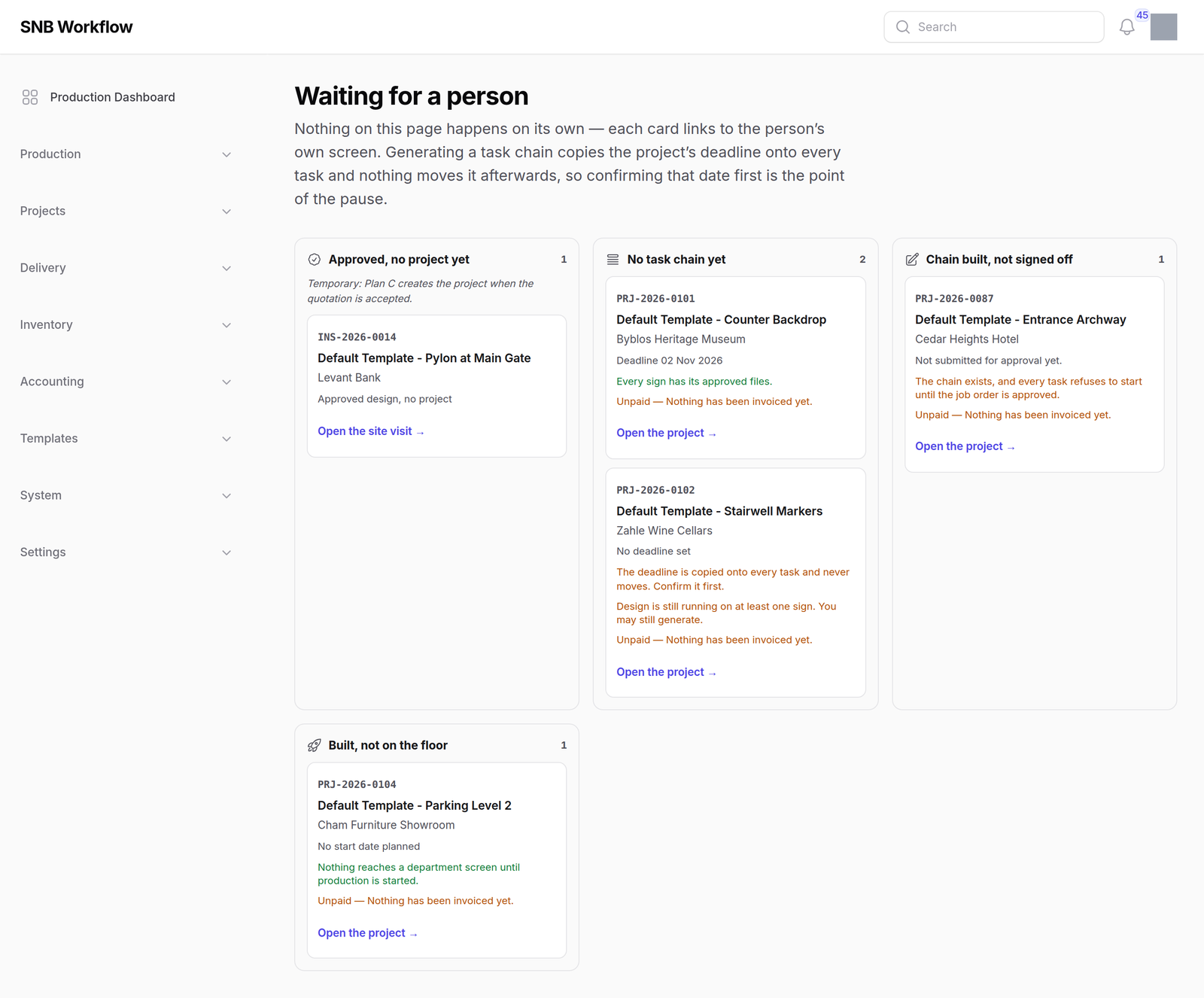Expand the Accounting sidebar section
This screenshot has width=1204, height=998.
(126, 382)
